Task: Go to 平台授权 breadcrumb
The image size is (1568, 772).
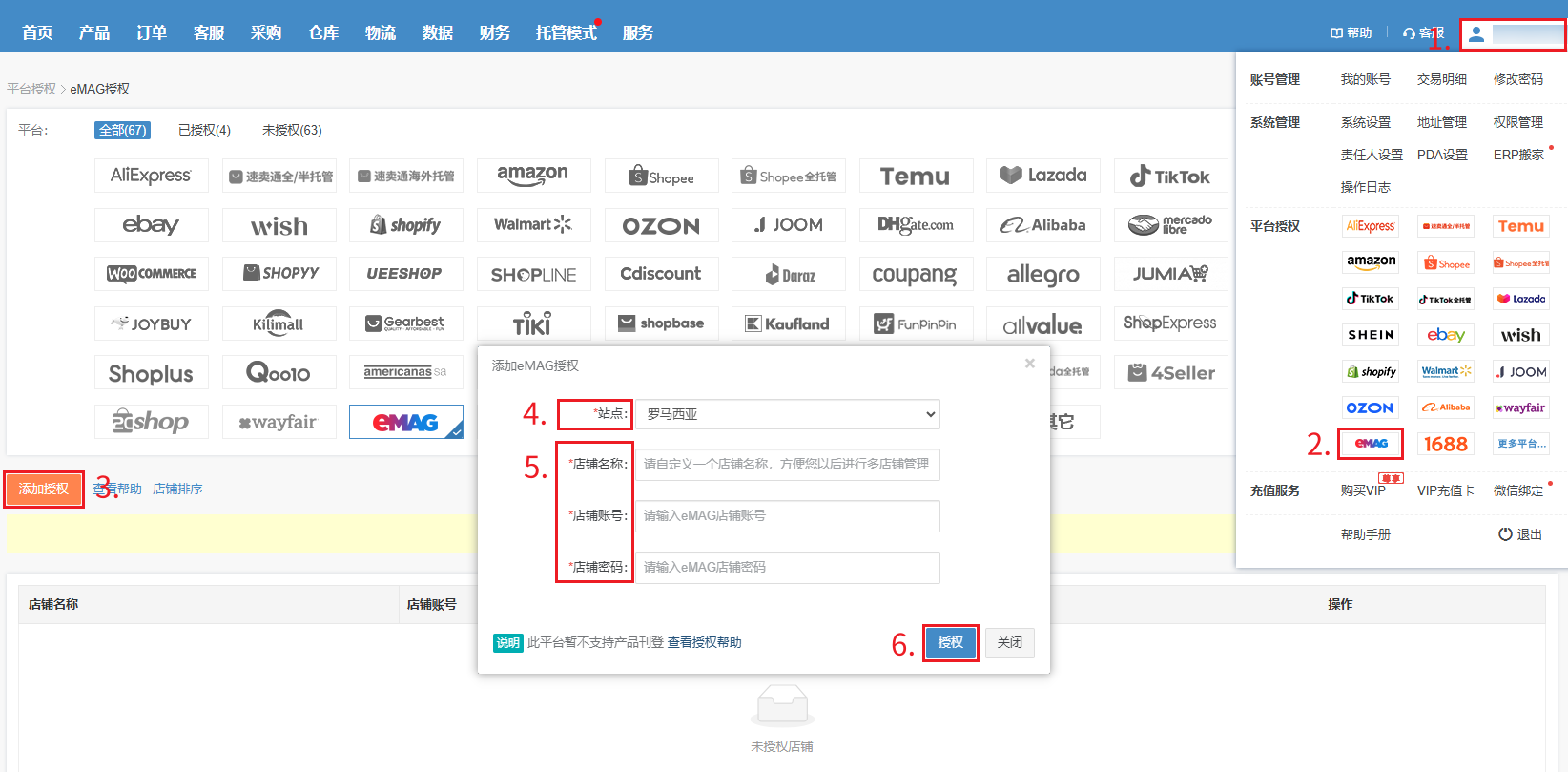Action: (31, 89)
